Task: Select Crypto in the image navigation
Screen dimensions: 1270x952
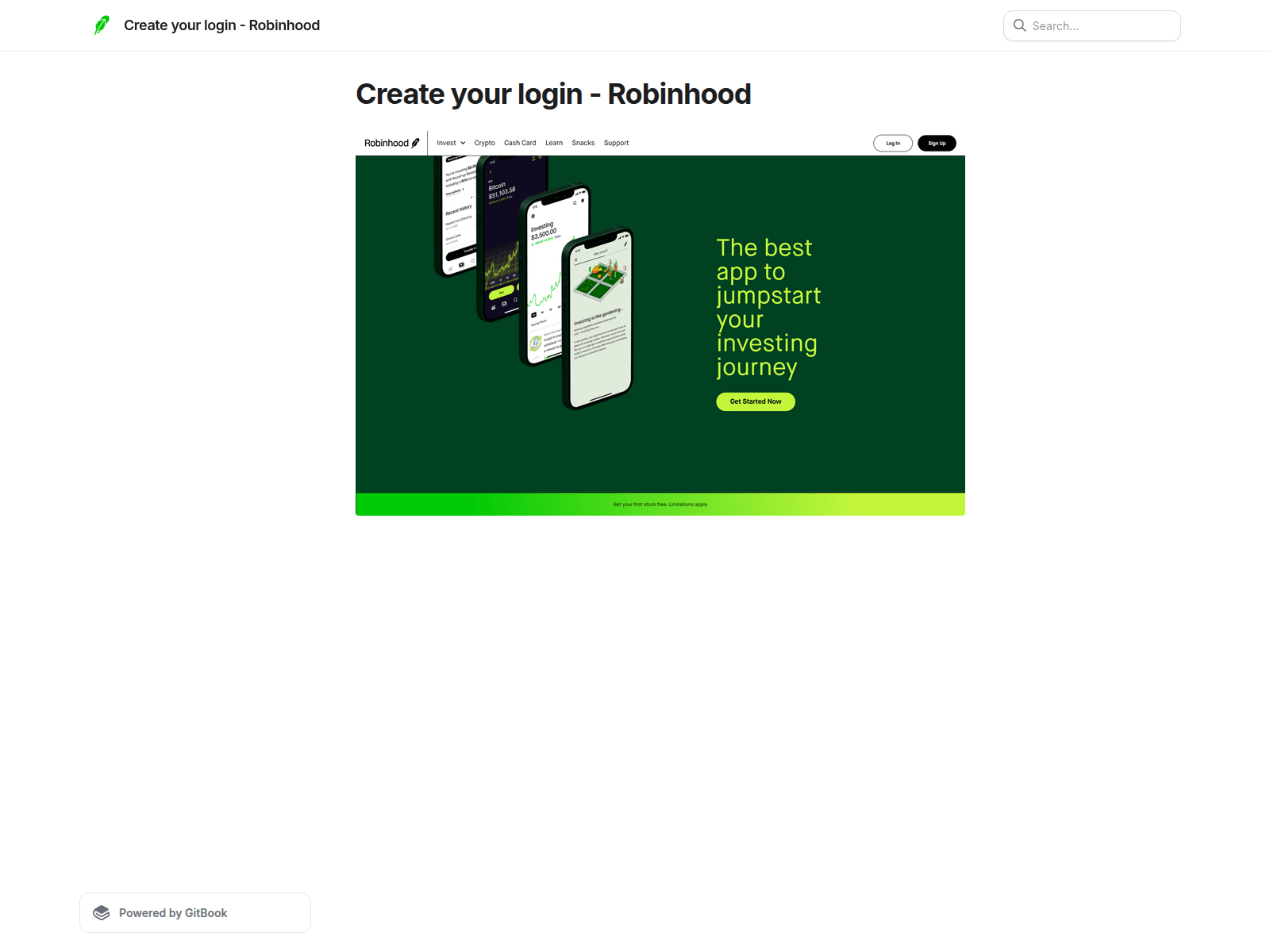Action: 485,143
